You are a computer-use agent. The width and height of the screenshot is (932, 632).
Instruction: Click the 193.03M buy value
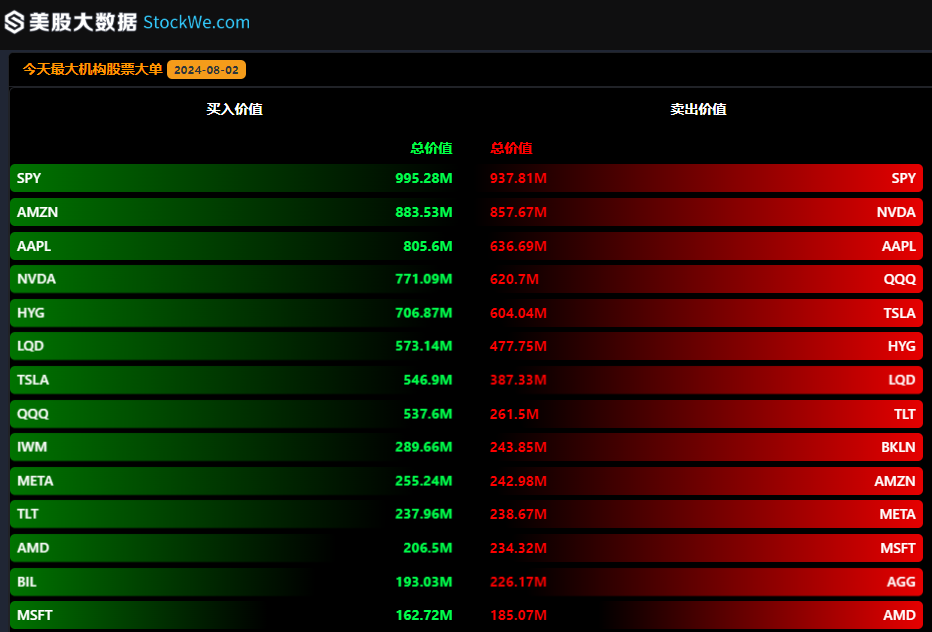tap(424, 581)
